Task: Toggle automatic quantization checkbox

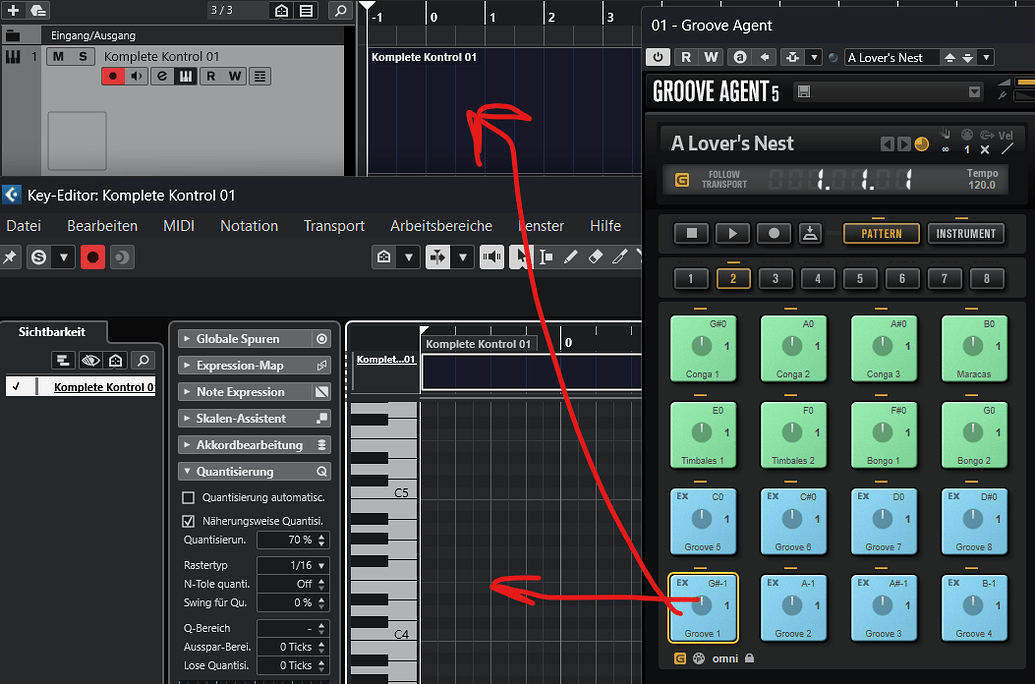Action: [x=186, y=497]
